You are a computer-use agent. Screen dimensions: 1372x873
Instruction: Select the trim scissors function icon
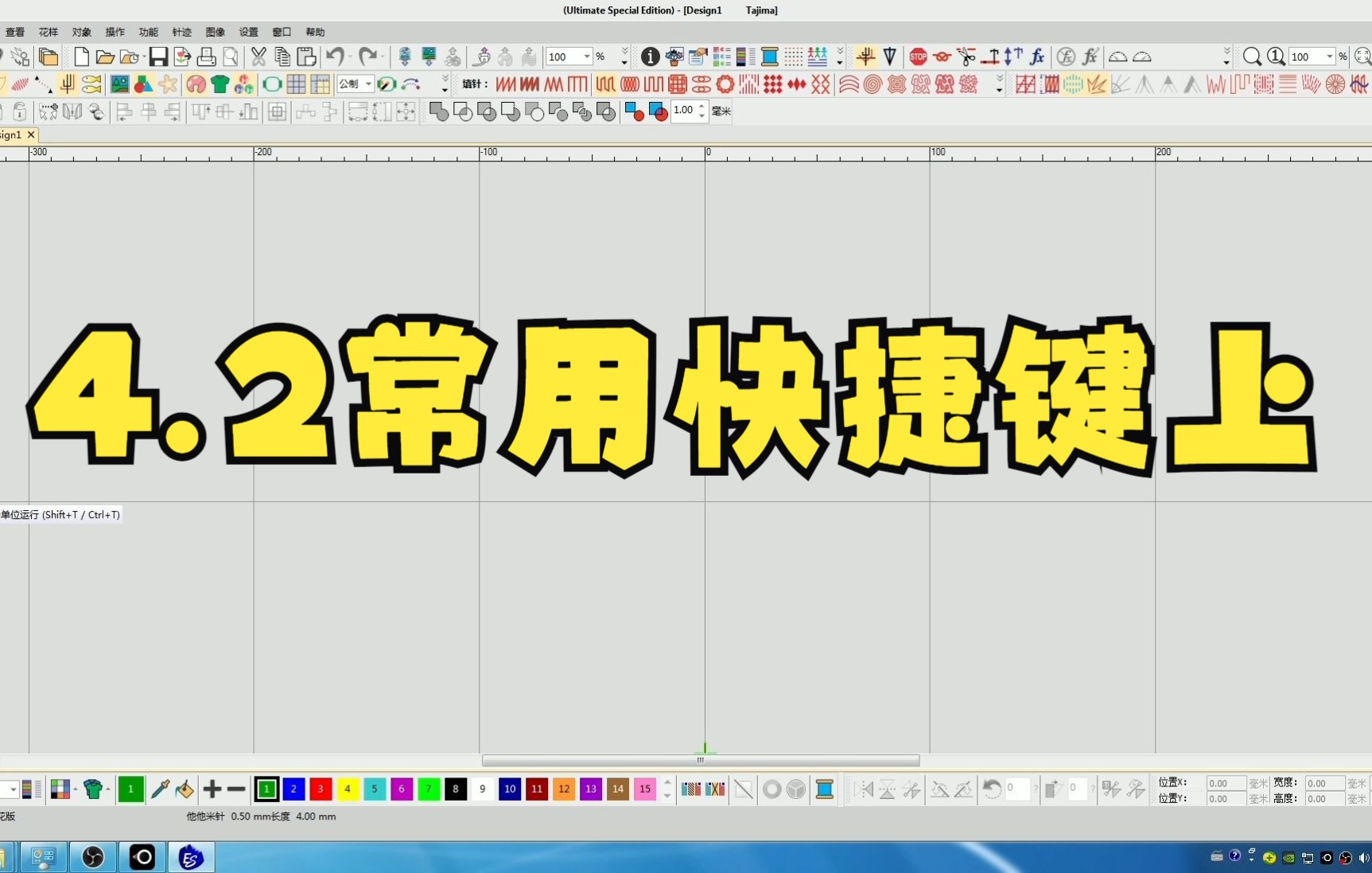966,57
